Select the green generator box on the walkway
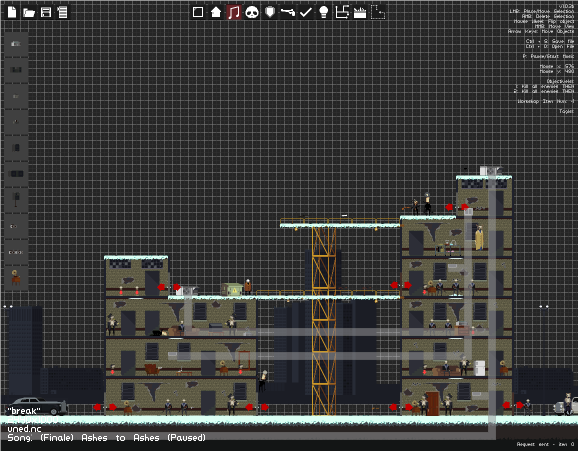This screenshot has width=578, height=451. (x=232, y=289)
